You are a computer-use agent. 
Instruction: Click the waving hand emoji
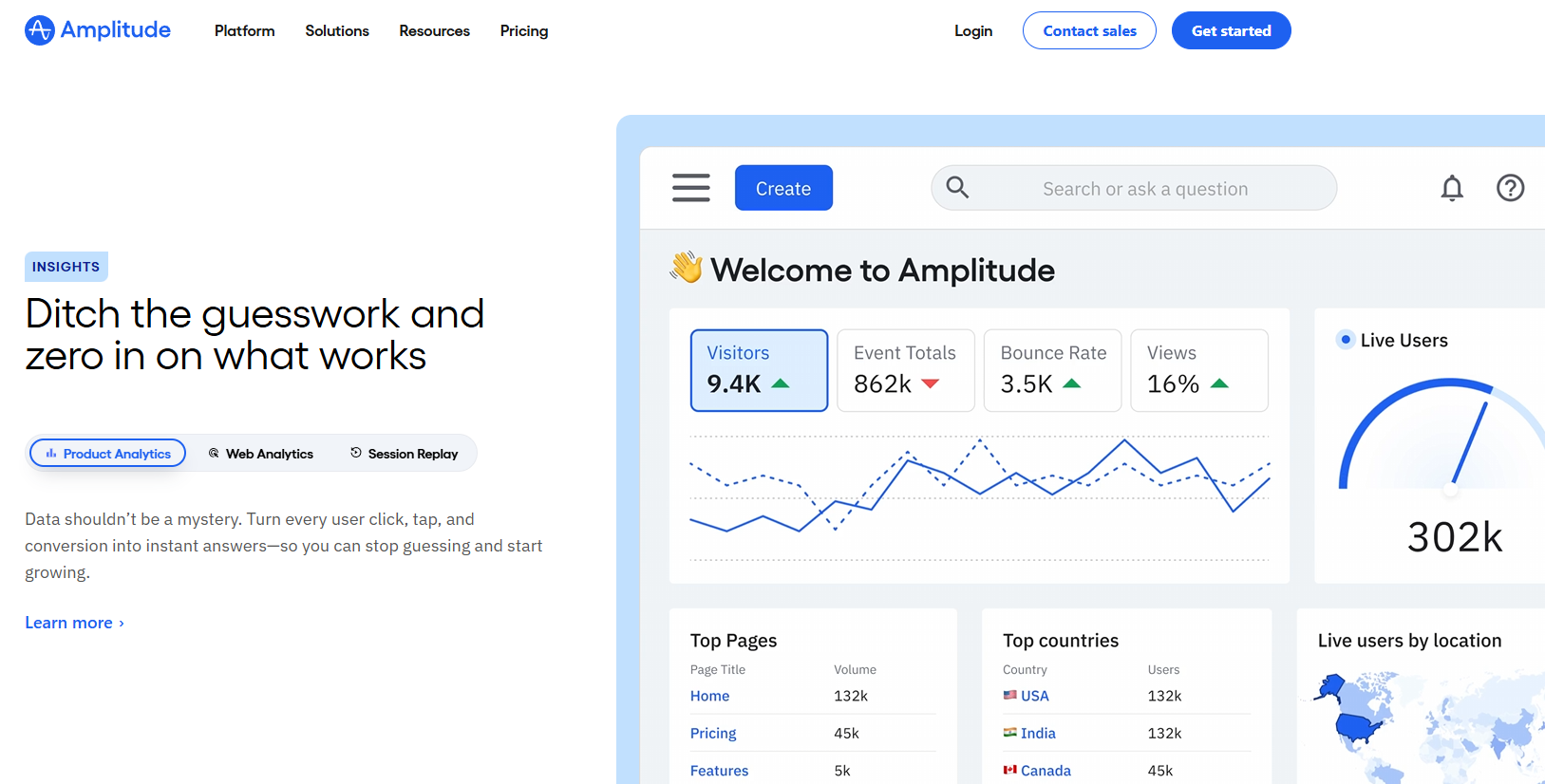[687, 268]
